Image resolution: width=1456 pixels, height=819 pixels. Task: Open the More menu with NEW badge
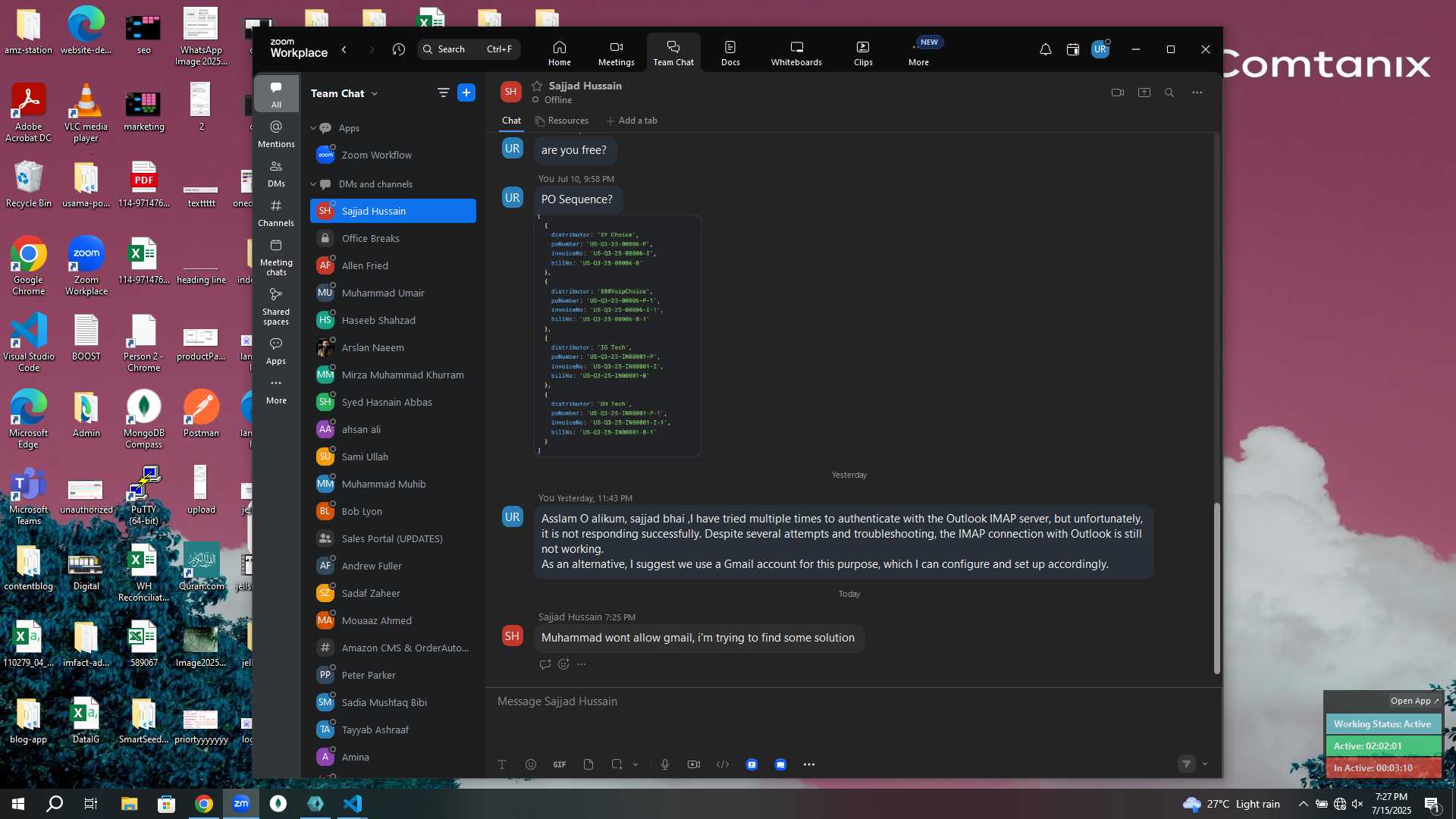tap(919, 53)
